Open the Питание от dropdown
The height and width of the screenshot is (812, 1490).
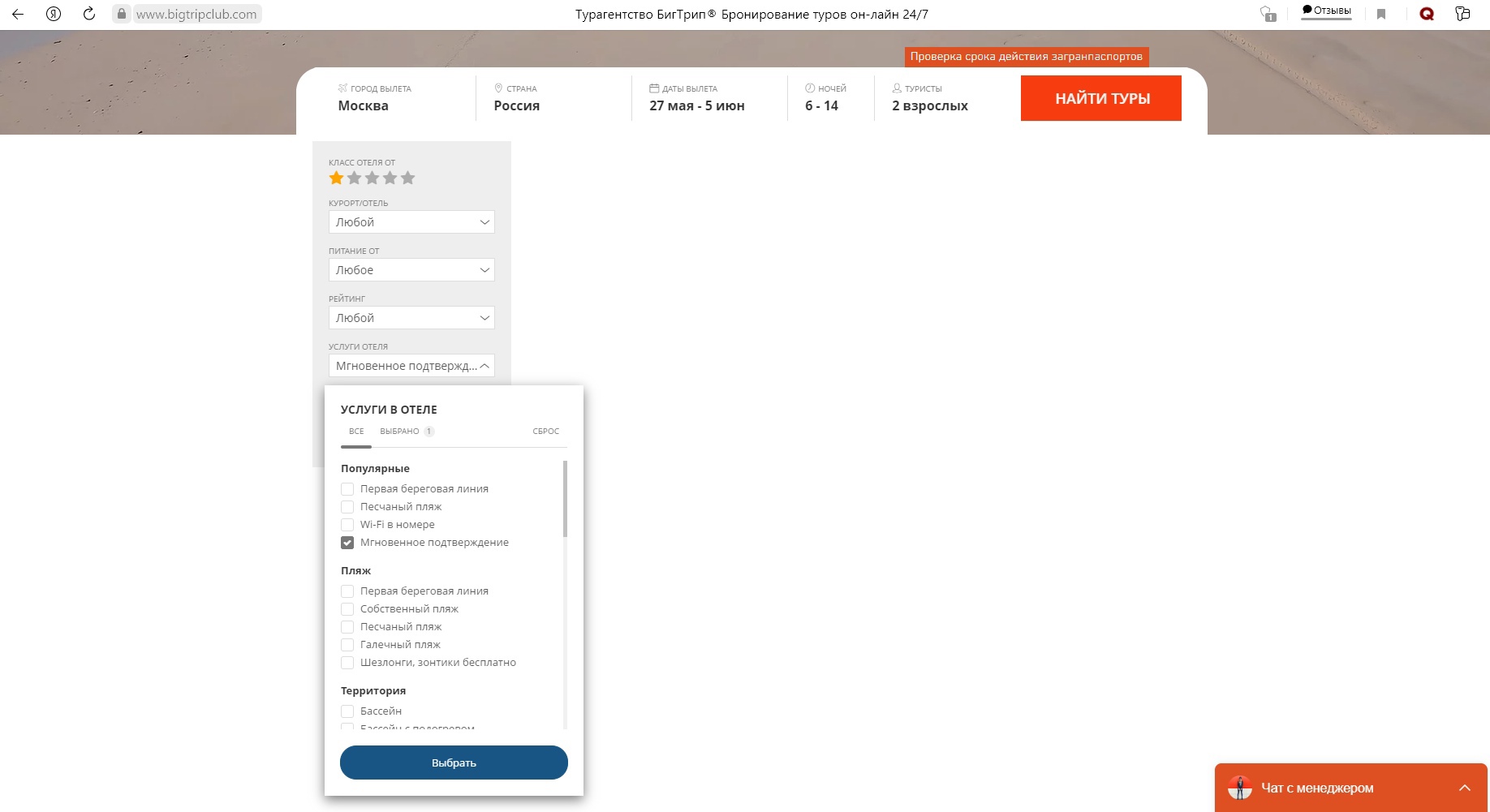pyautogui.click(x=411, y=270)
